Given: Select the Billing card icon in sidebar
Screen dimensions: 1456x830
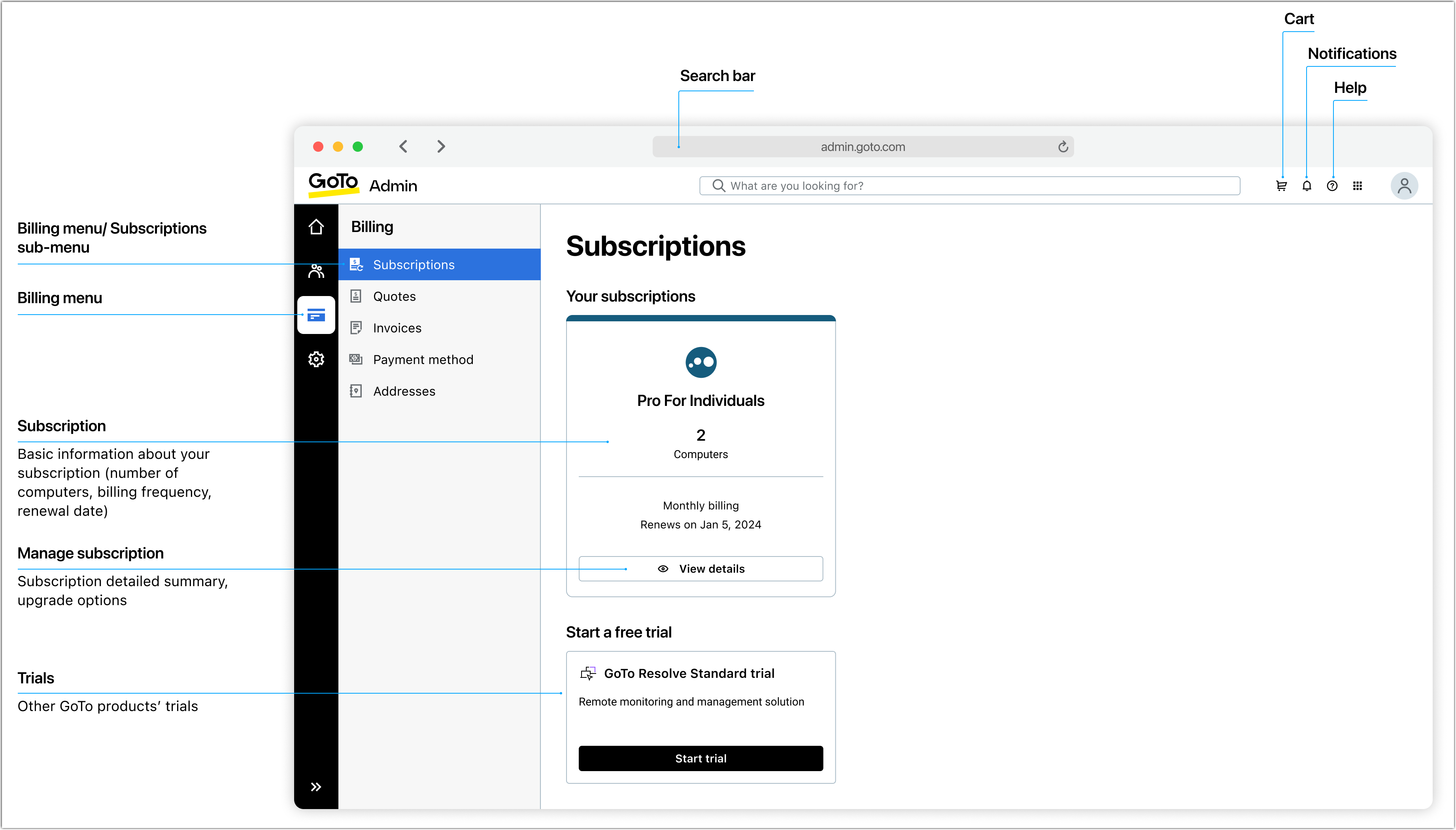Looking at the screenshot, I should (316, 315).
